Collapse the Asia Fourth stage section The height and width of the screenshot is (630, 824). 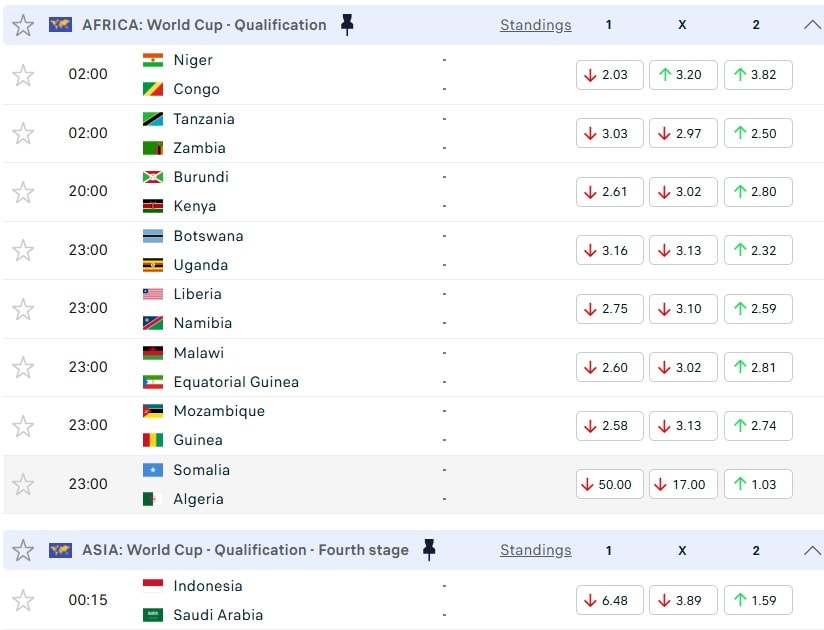[812, 550]
